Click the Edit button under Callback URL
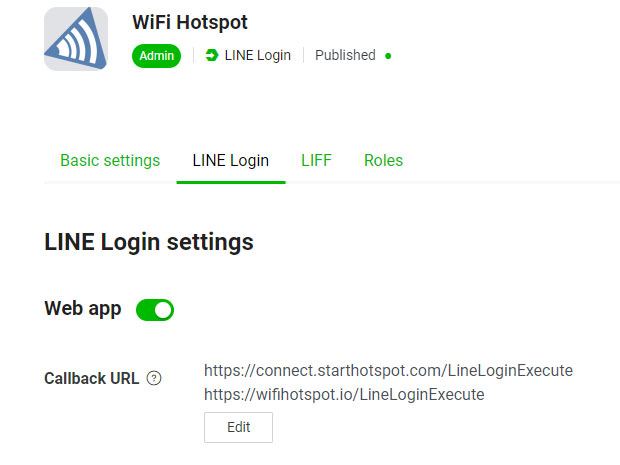Screen dimensions: 620x465 [238, 427]
